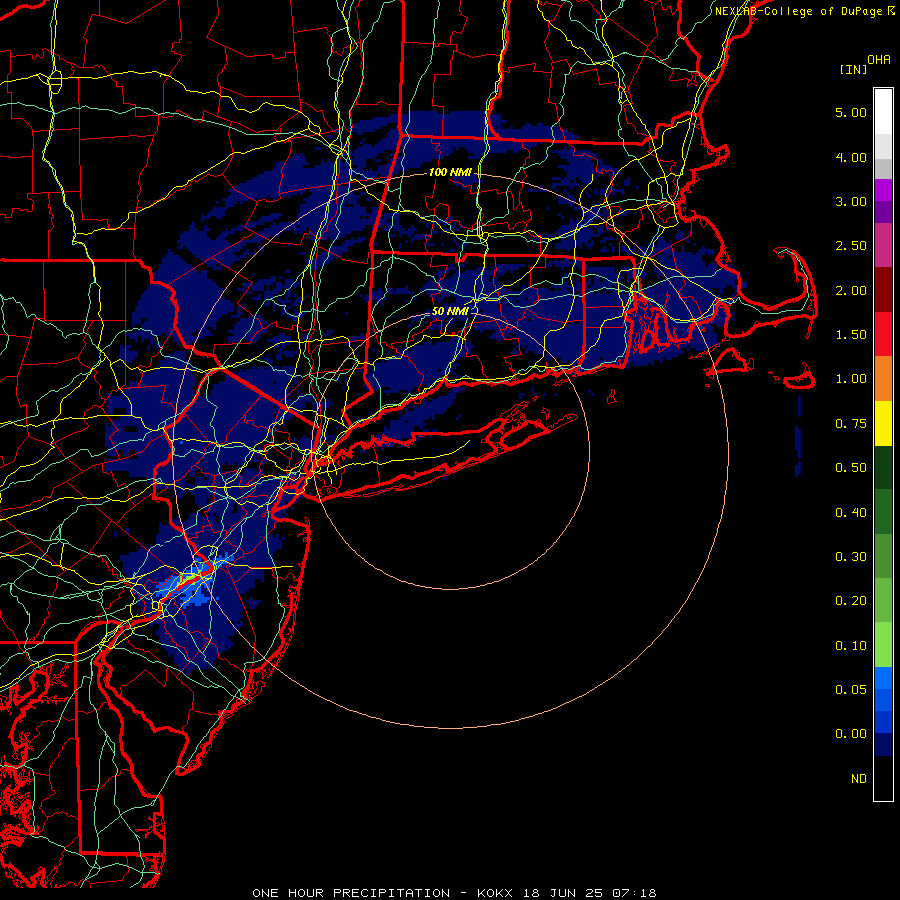This screenshot has width=900, height=900.
Task: Click the lime green swatch beside 0.10
Action: pyautogui.click(x=883, y=645)
